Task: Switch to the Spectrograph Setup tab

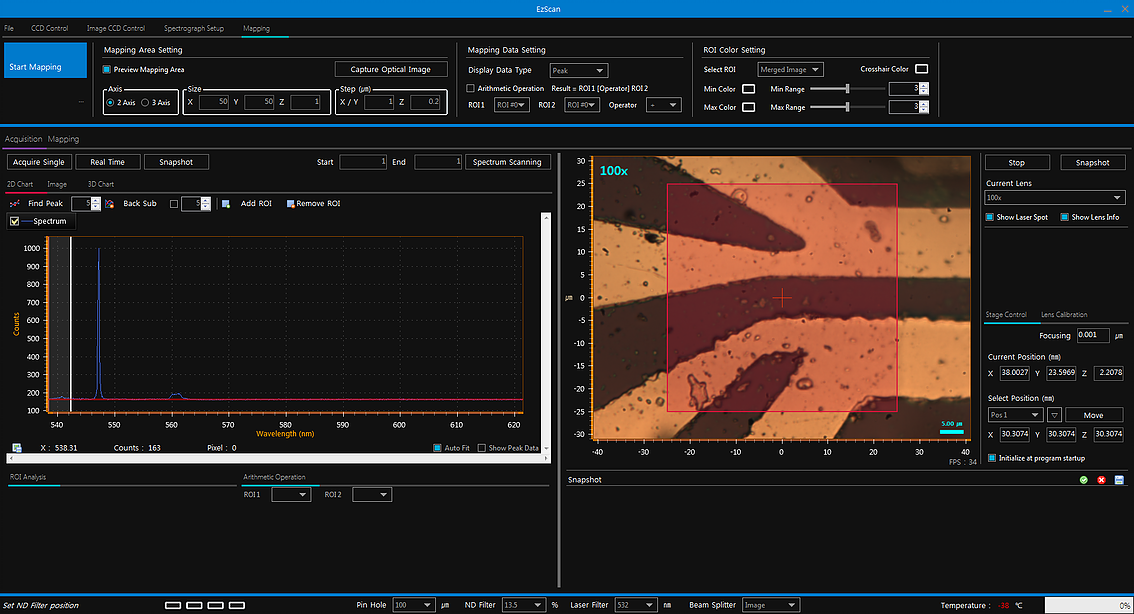Action: (194, 28)
